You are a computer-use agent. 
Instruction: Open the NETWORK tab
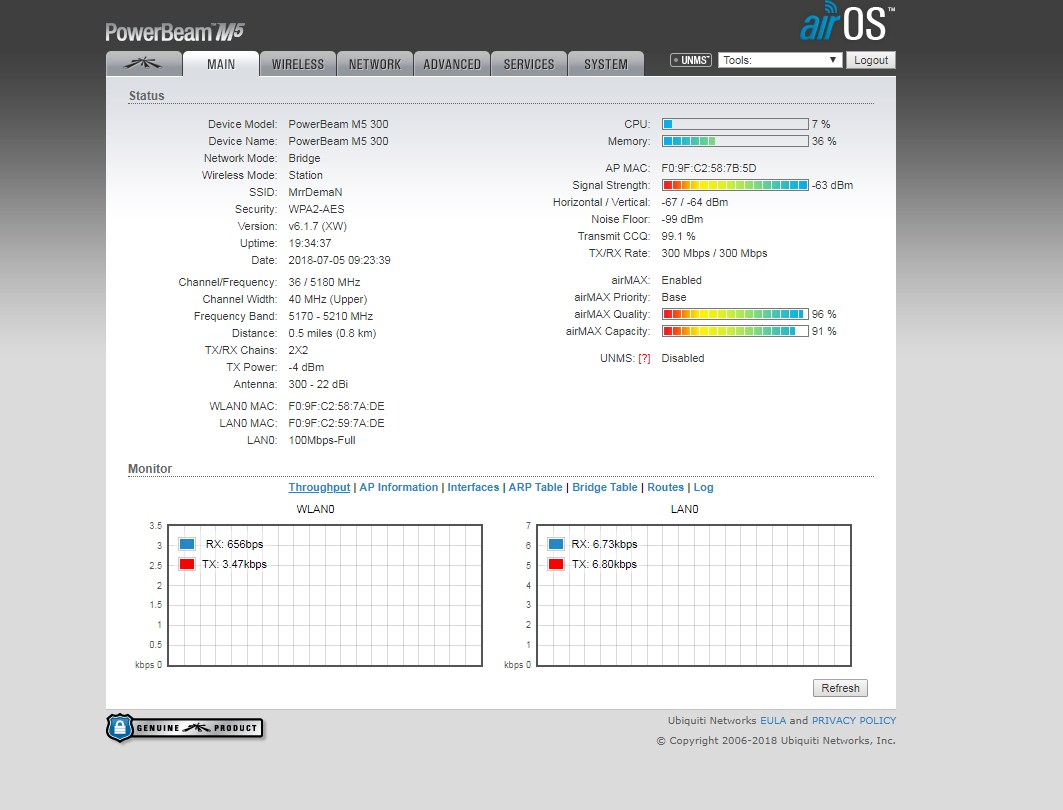pos(375,64)
